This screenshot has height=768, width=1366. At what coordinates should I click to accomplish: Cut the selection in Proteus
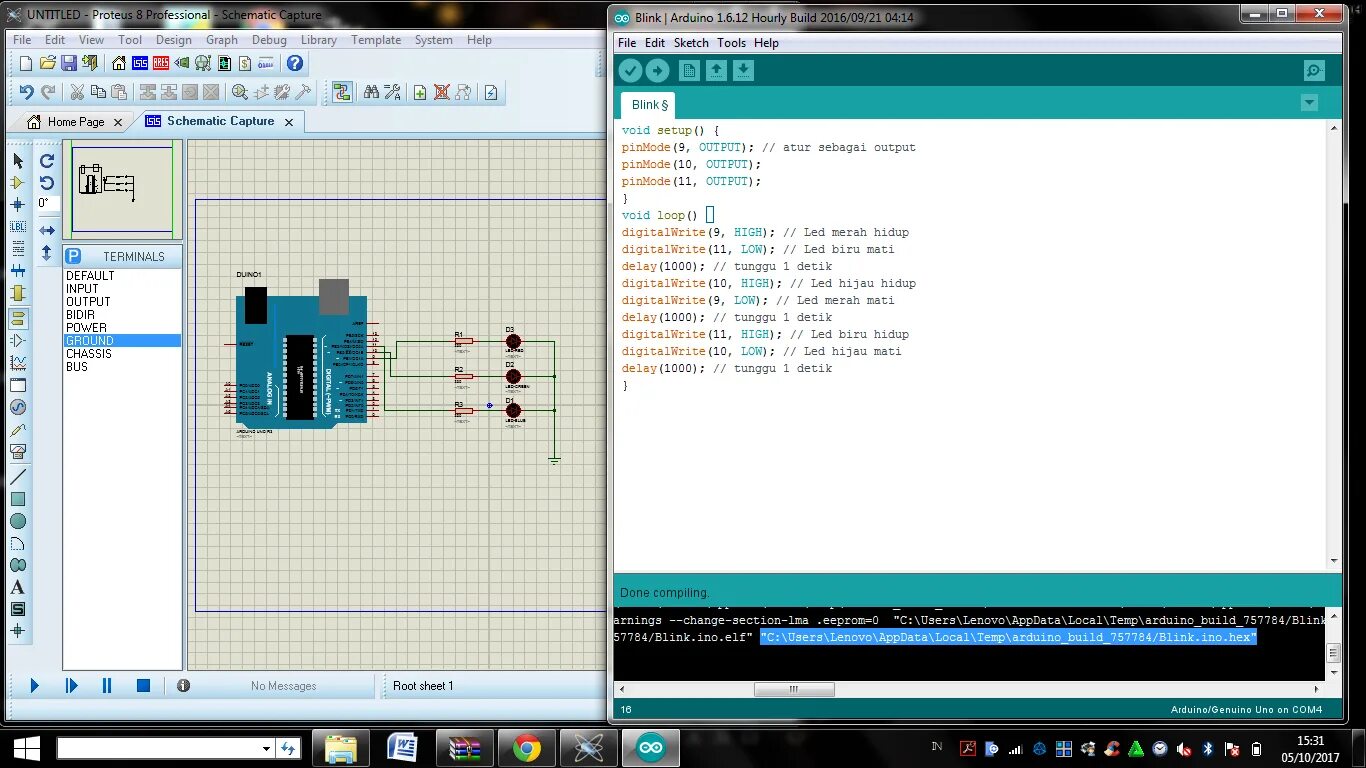[77, 92]
